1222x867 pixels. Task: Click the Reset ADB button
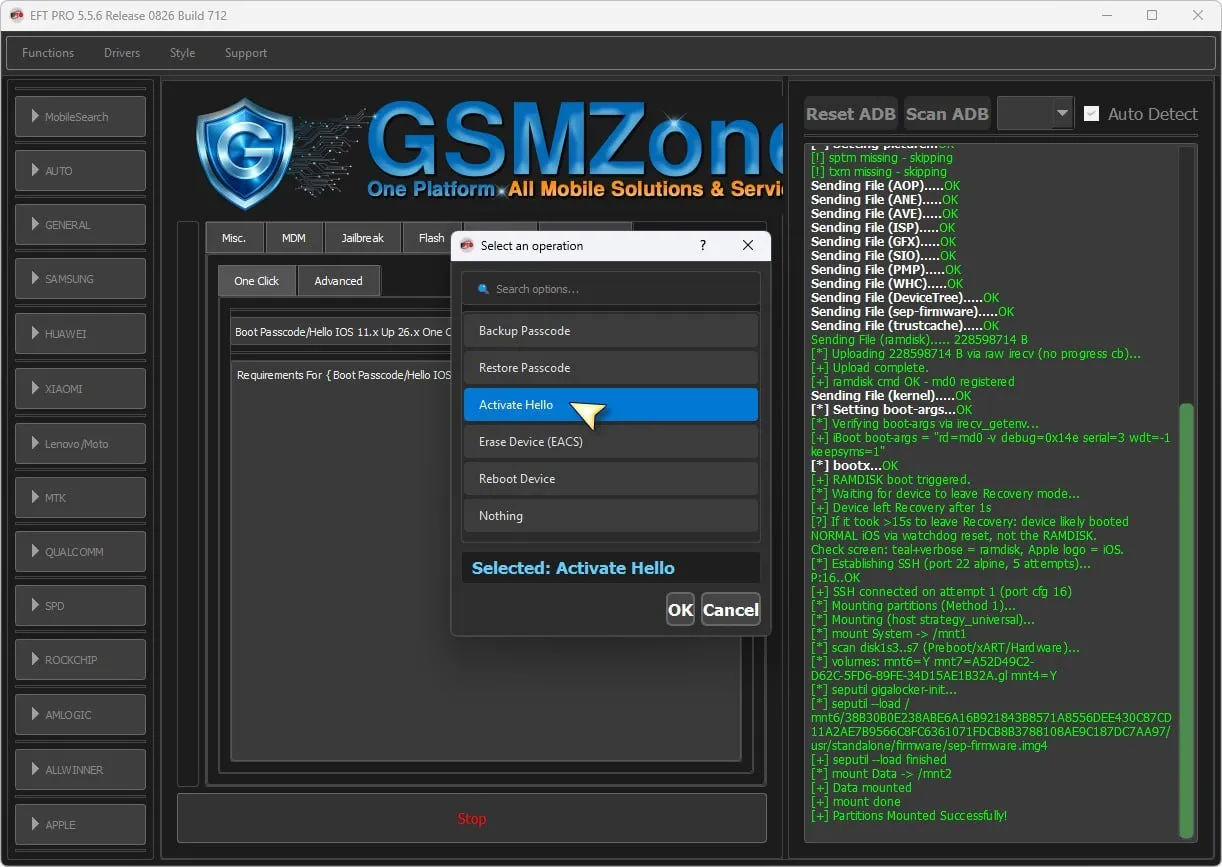(x=851, y=114)
